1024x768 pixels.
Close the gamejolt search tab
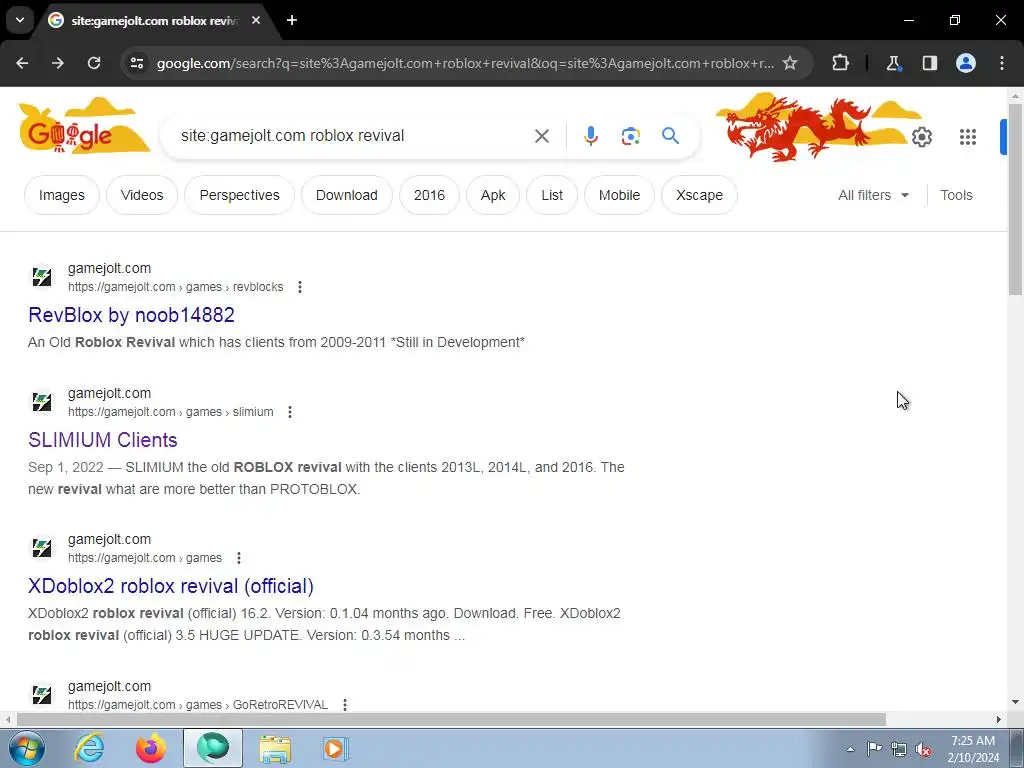click(256, 20)
